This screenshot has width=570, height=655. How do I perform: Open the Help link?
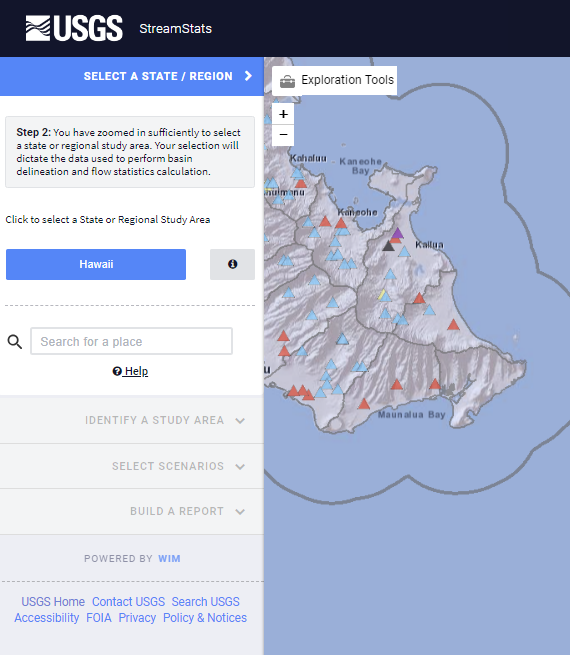(130, 371)
